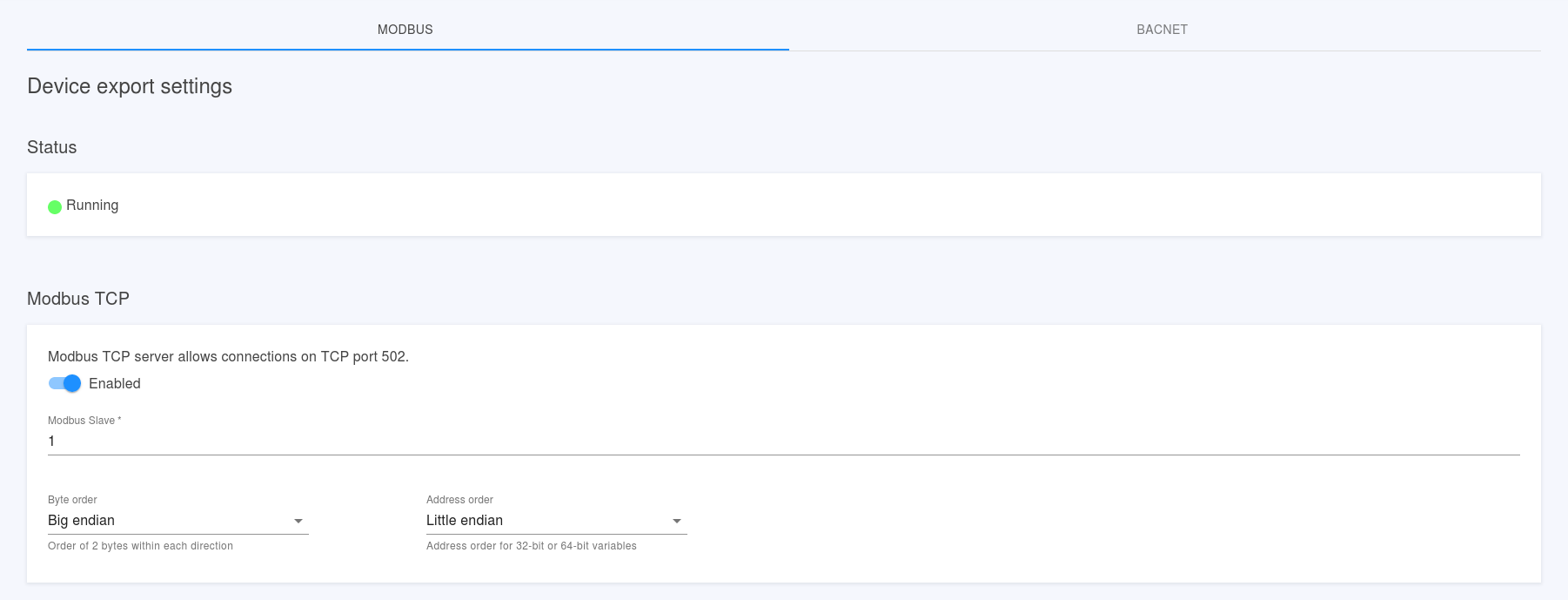
Task: Click the Modbus Slave input field
Action: (783, 442)
